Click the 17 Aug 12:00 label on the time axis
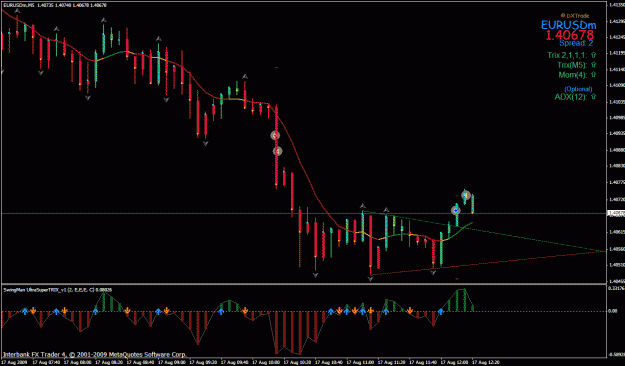The width and height of the screenshot is (625, 366). [454, 362]
